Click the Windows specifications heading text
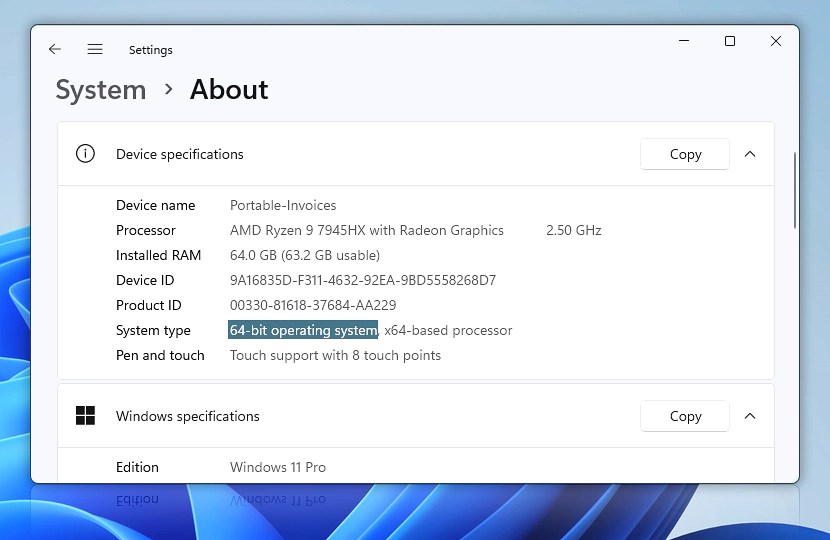The image size is (830, 540). 187,416
